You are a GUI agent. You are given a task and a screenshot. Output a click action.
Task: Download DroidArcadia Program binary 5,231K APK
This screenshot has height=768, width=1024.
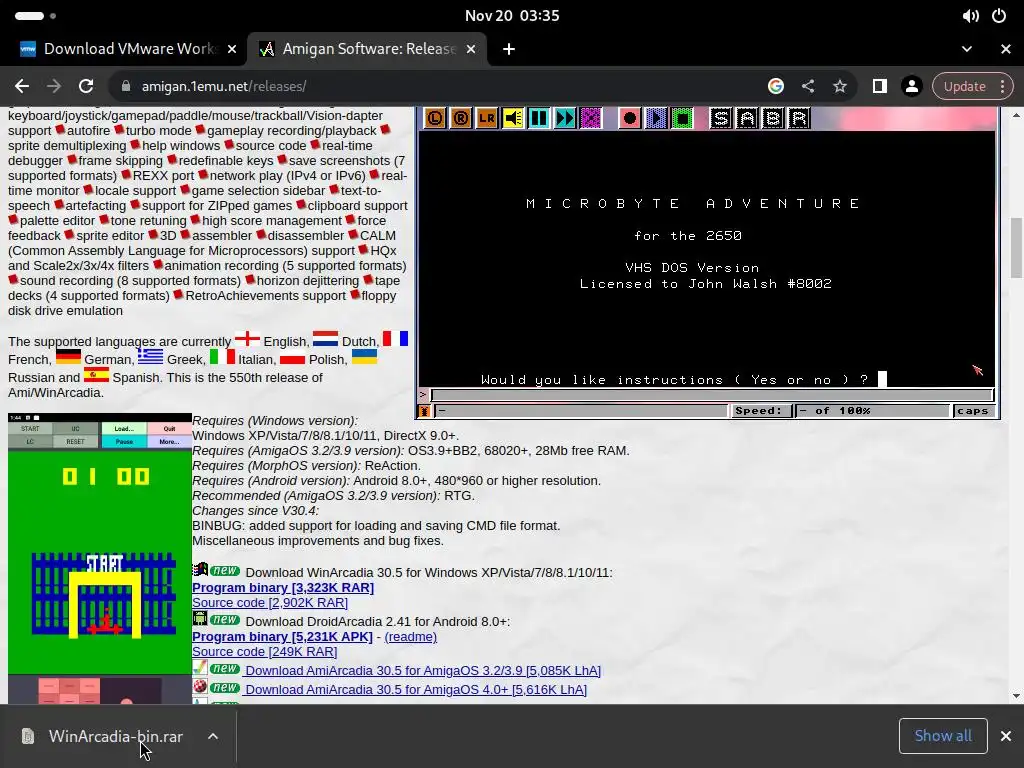282,637
